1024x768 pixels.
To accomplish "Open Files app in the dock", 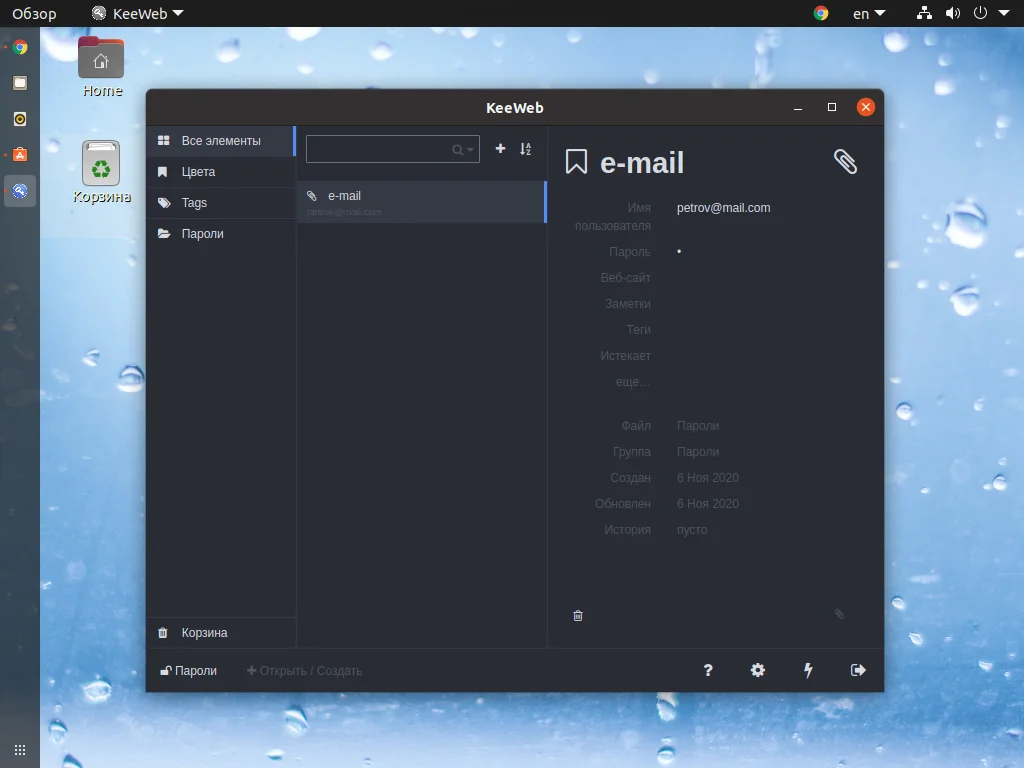I will click(20, 83).
